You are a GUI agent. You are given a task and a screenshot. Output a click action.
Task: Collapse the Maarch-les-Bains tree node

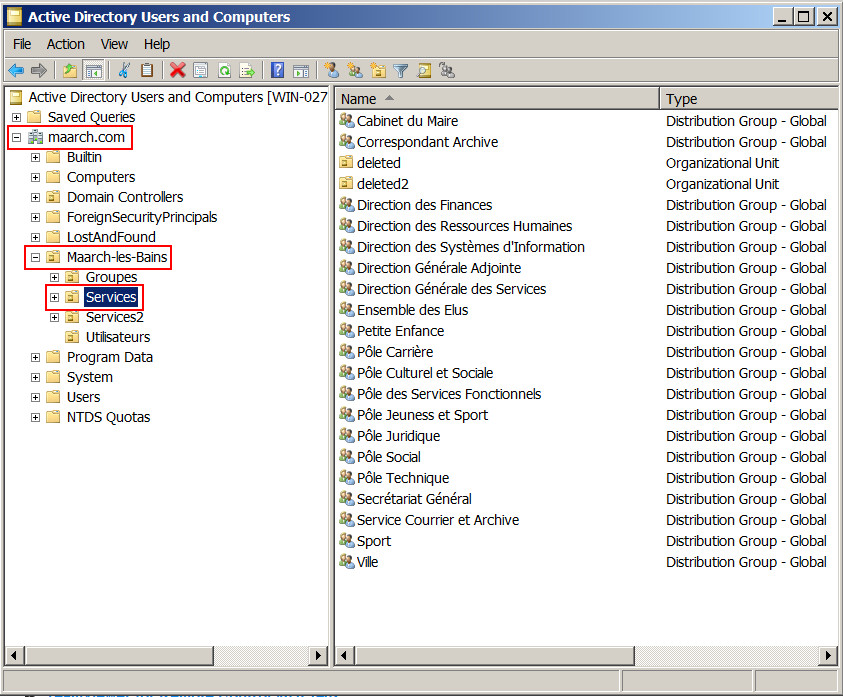pyautogui.click(x=36, y=257)
